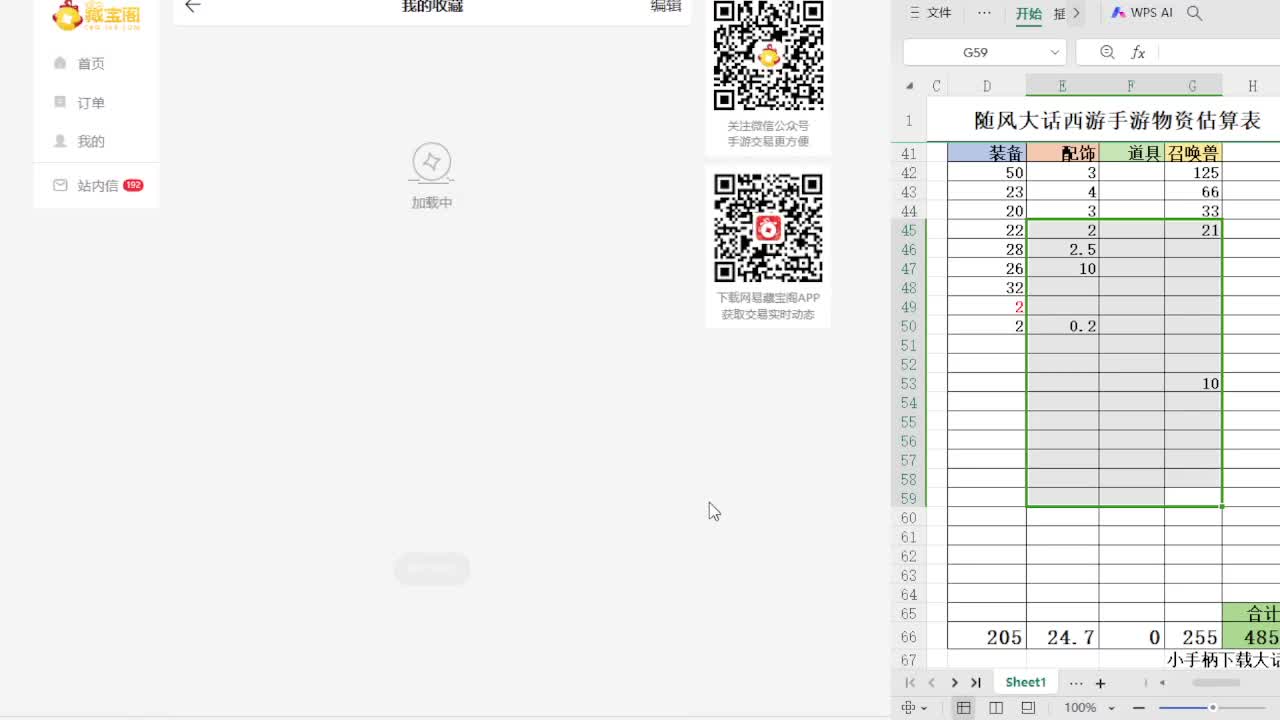The width and height of the screenshot is (1280, 720).
Task: Select the grid view icon in the status bar
Action: click(963, 707)
